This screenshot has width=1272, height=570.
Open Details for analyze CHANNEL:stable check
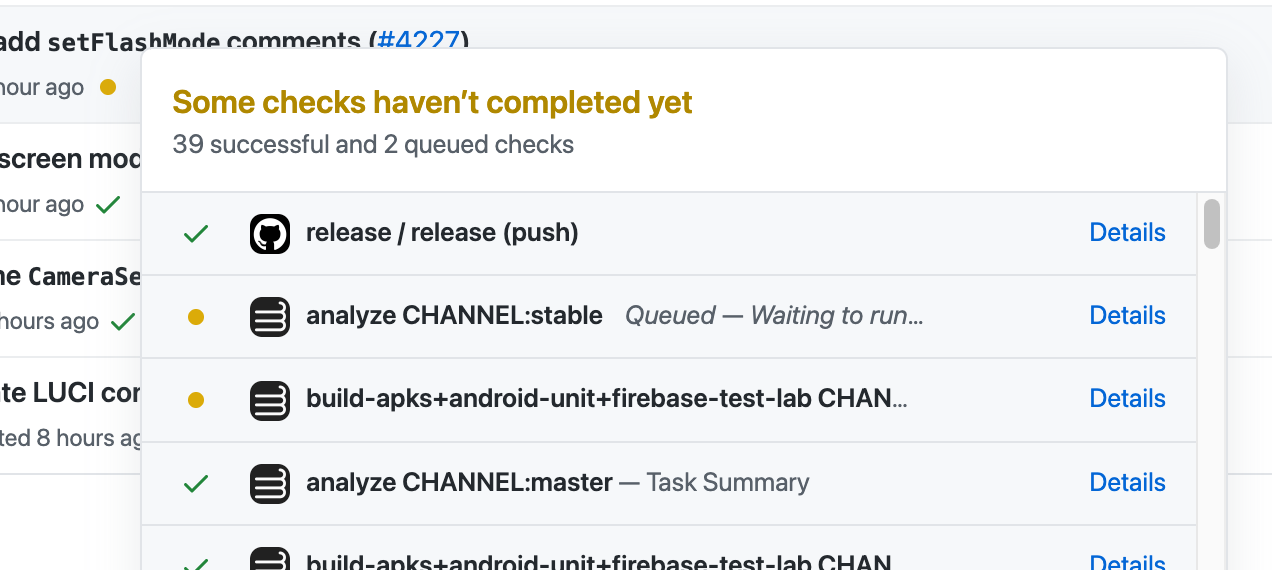point(1127,315)
